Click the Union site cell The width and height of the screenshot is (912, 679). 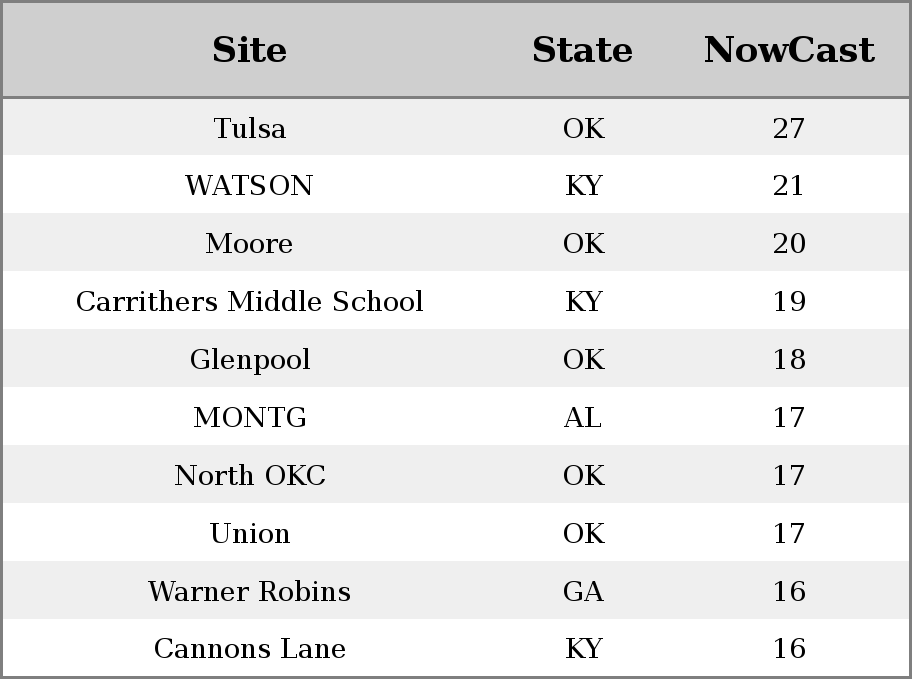tap(250, 534)
